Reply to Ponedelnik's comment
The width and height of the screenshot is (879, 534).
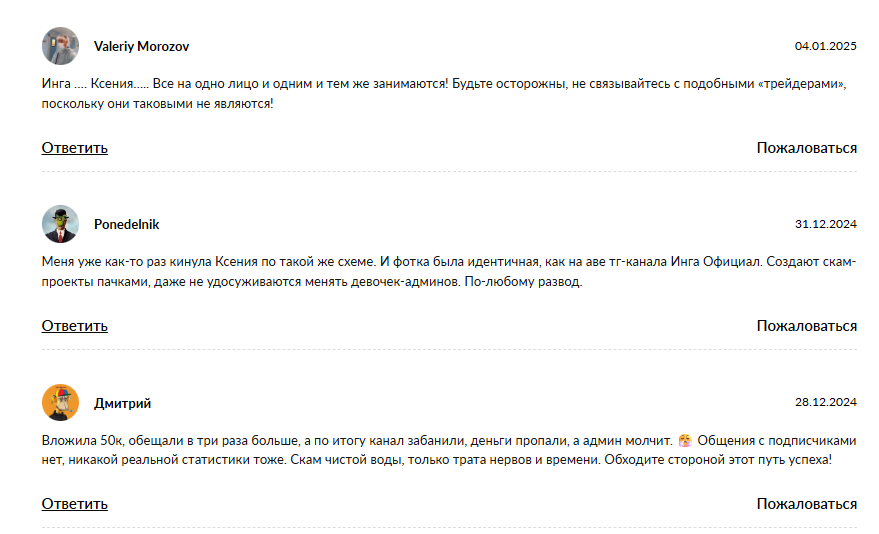(75, 326)
